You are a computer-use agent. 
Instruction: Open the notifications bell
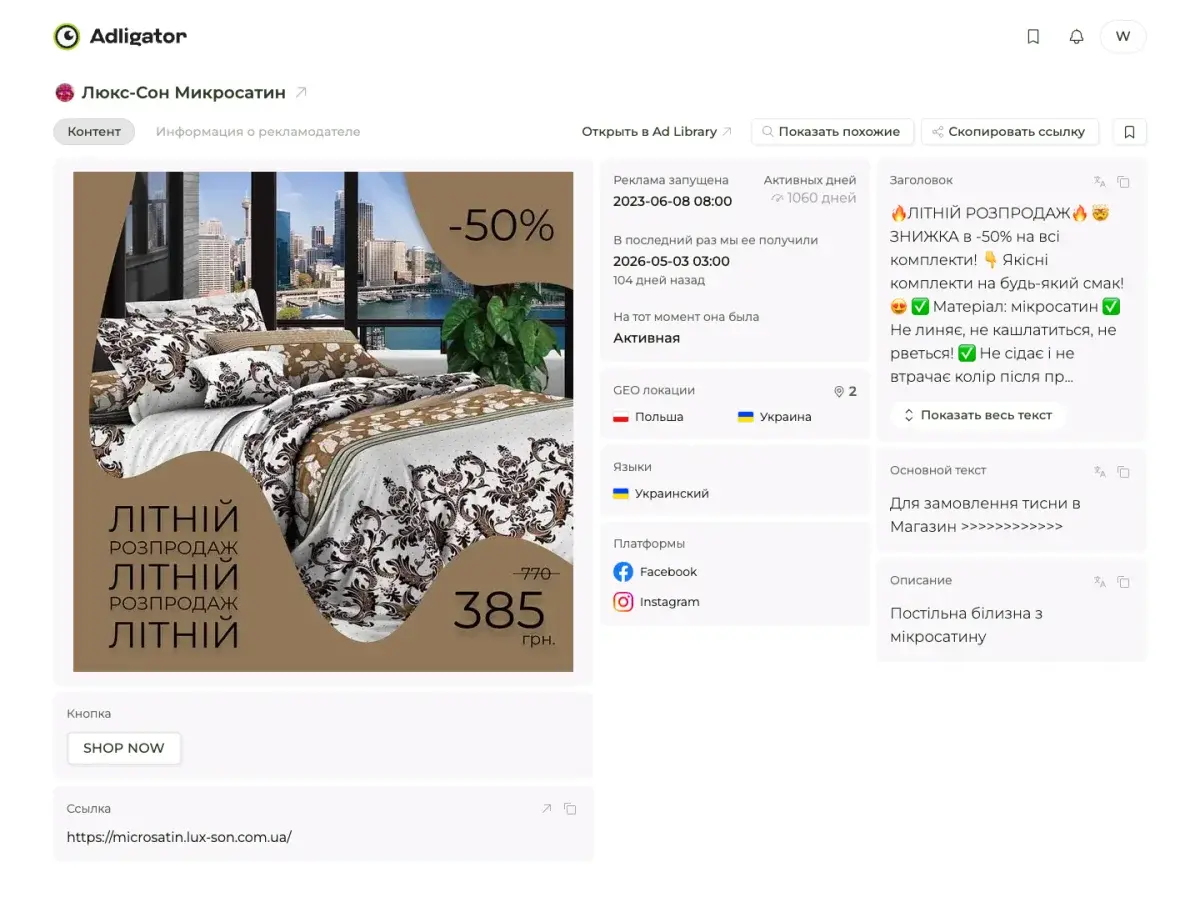[x=1076, y=37]
